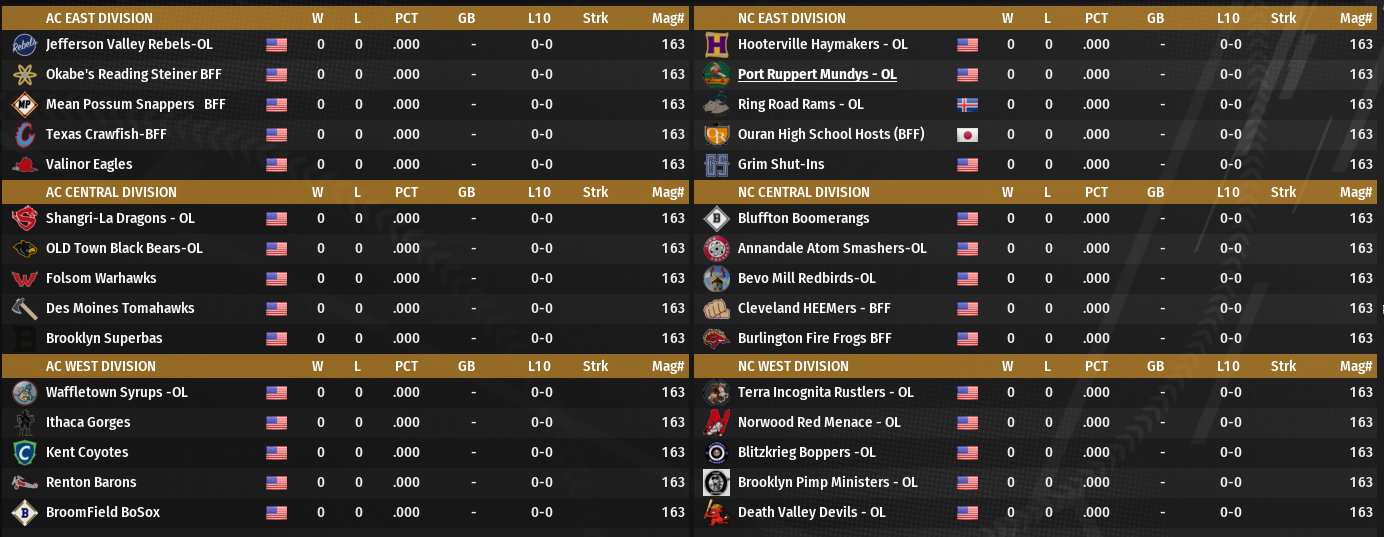
Task: Click the Kent Coyotes team logo
Action: click(x=24, y=453)
